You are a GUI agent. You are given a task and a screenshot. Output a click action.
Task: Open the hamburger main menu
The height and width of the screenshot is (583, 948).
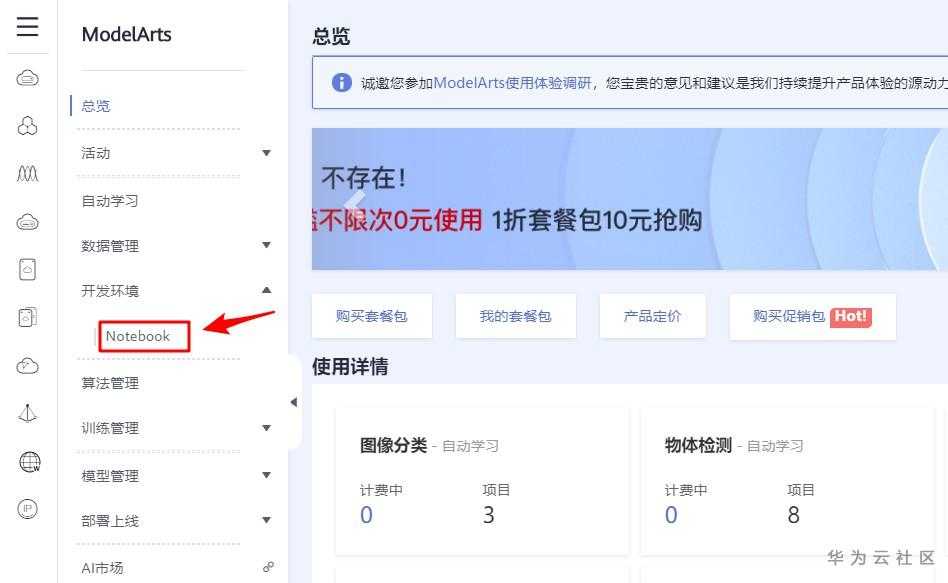[x=27, y=27]
